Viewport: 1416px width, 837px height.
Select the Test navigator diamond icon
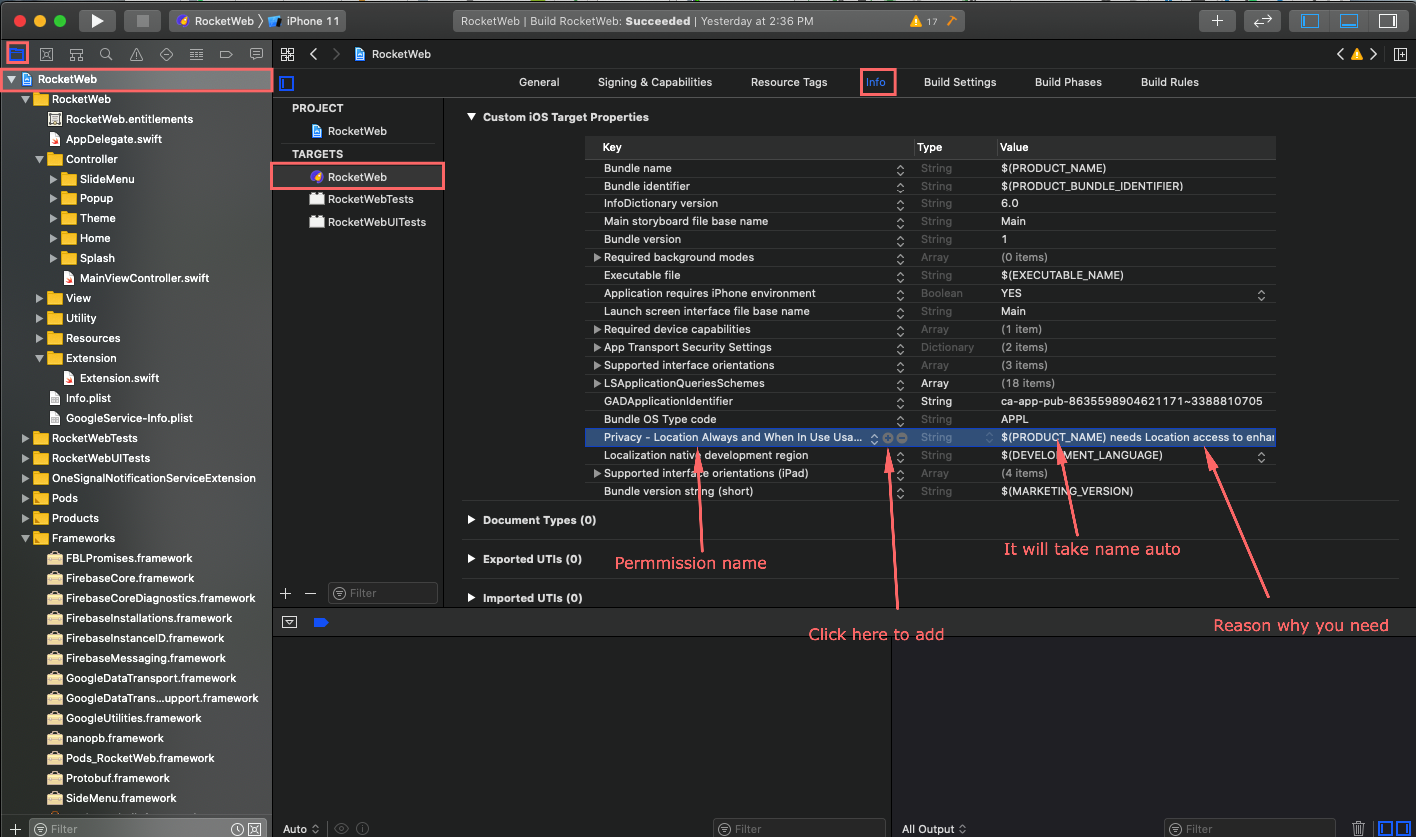tap(166, 53)
